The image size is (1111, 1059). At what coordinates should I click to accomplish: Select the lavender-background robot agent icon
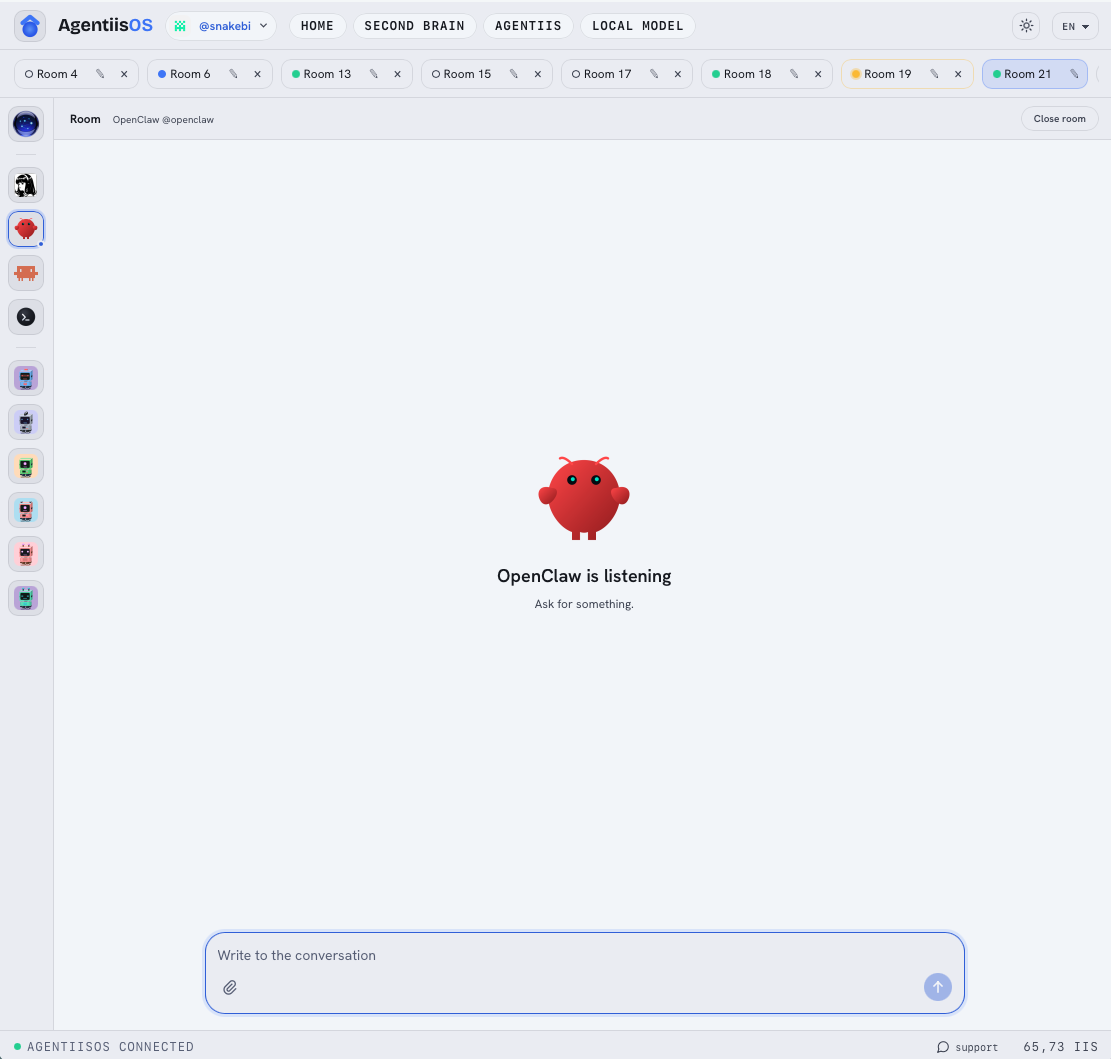coord(26,422)
